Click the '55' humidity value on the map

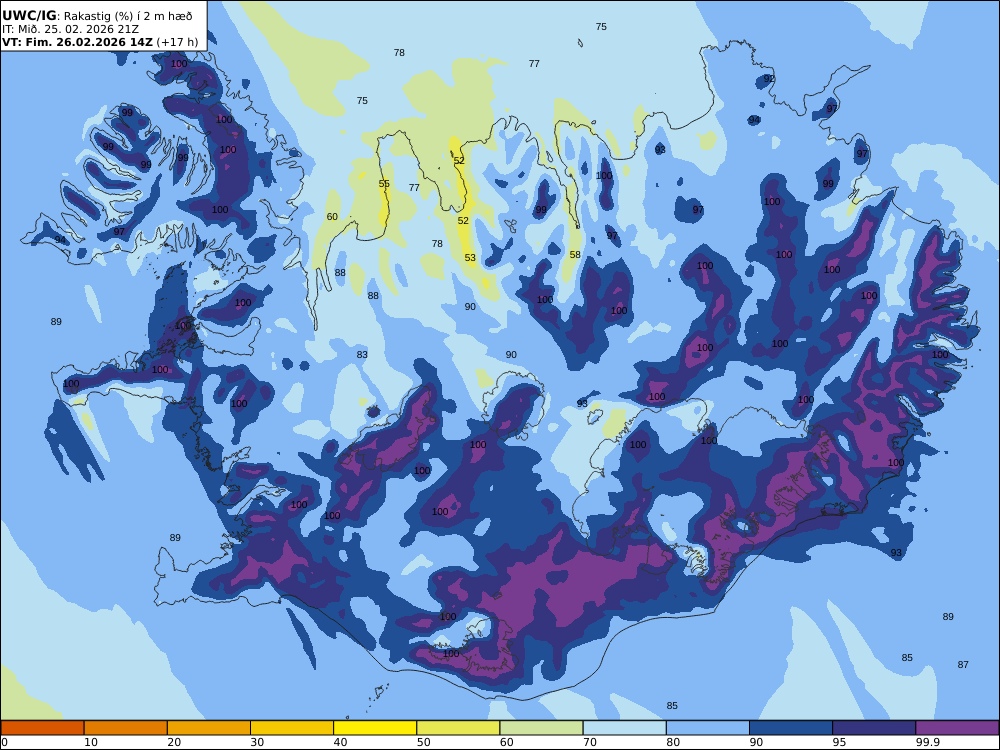(384, 184)
